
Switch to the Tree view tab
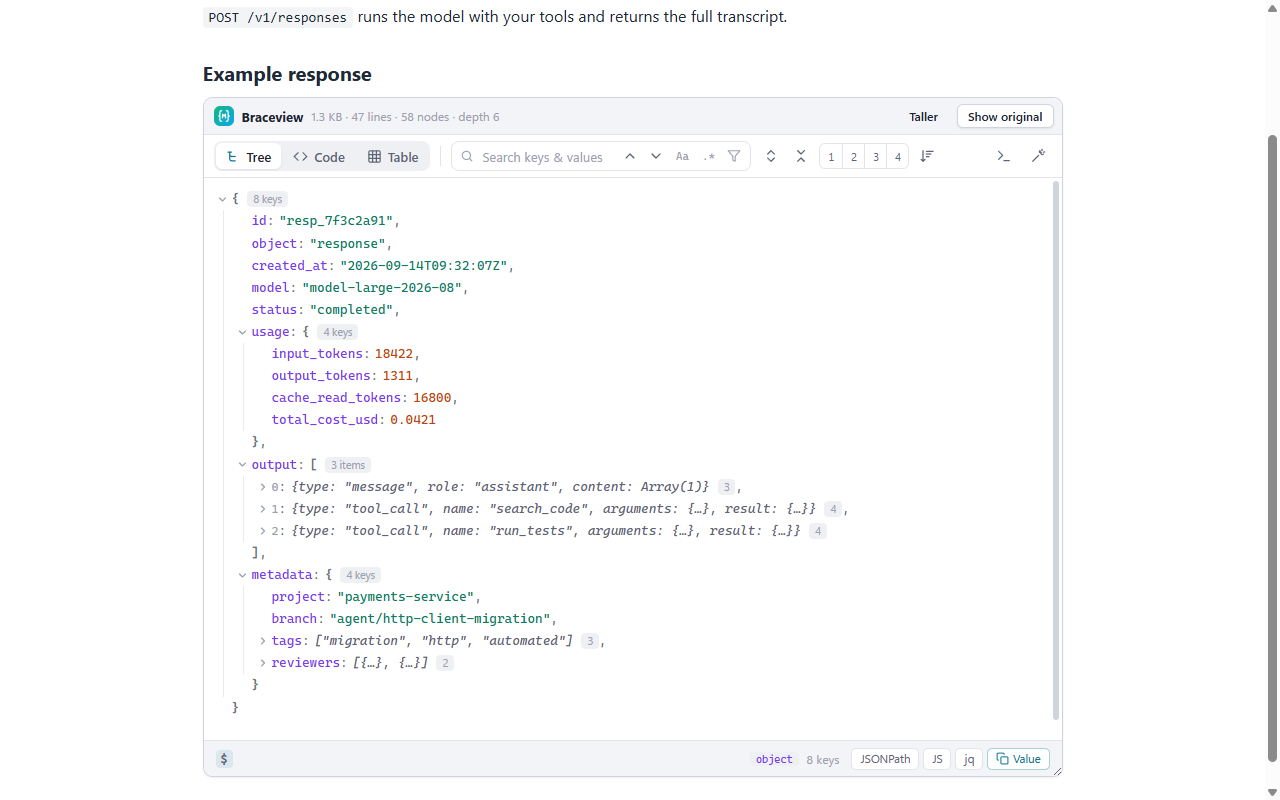(249, 157)
